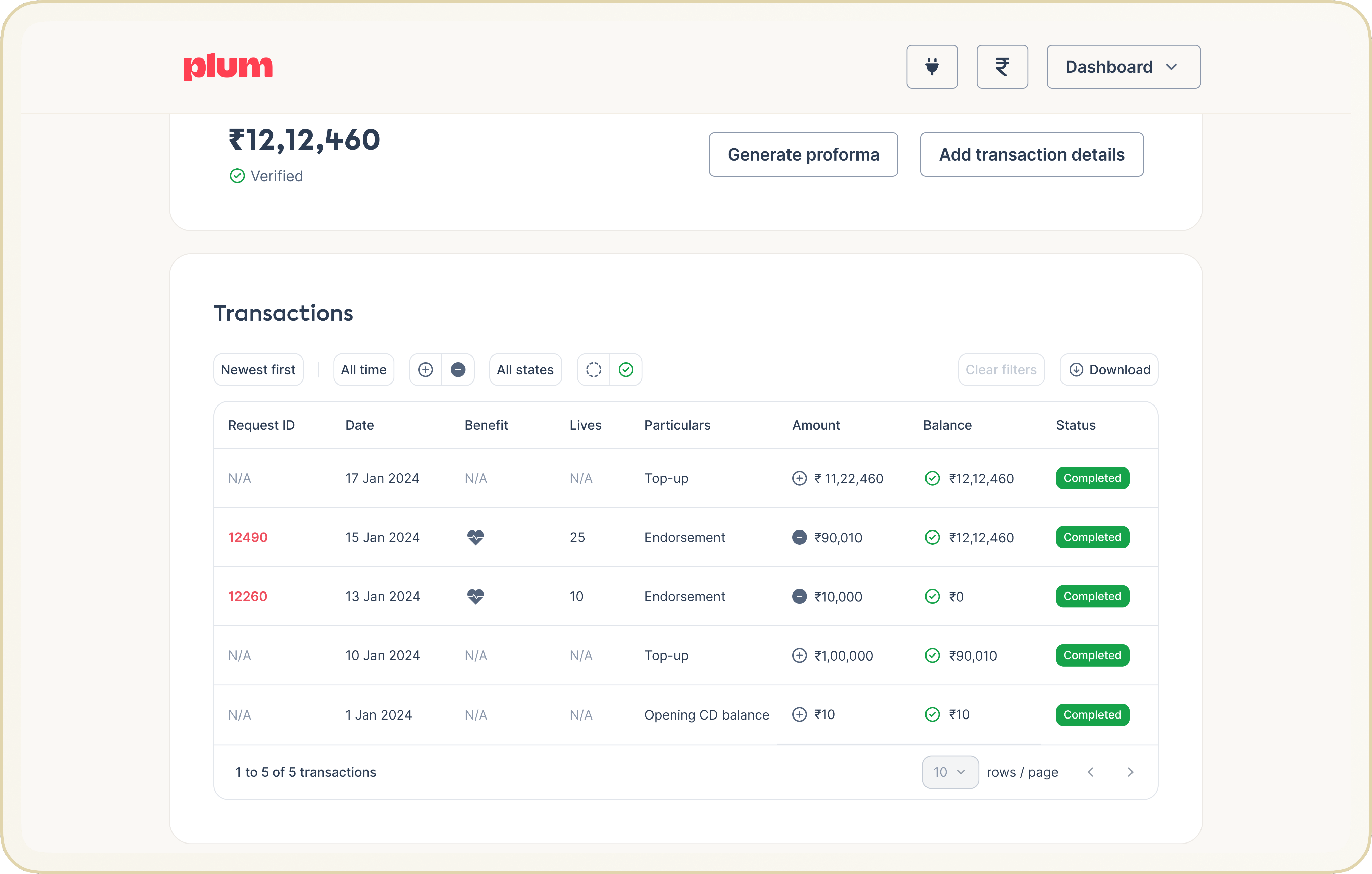The width and height of the screenshot is (1372, 874).
Task: Open the Newest first sort dropdown
Action: [x=258, y=369]
